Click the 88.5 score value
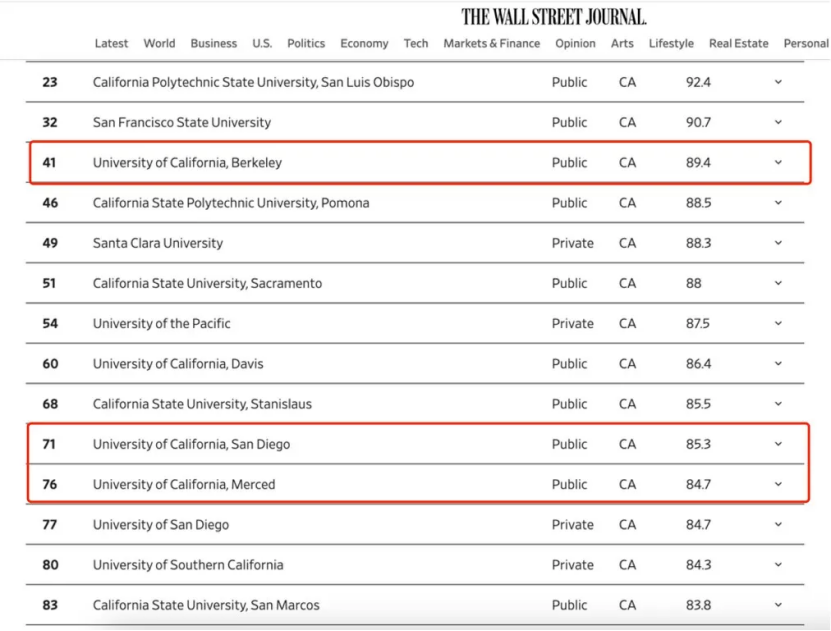The height and width of the screenshot is (631, 831). click(x=698, y=203)
